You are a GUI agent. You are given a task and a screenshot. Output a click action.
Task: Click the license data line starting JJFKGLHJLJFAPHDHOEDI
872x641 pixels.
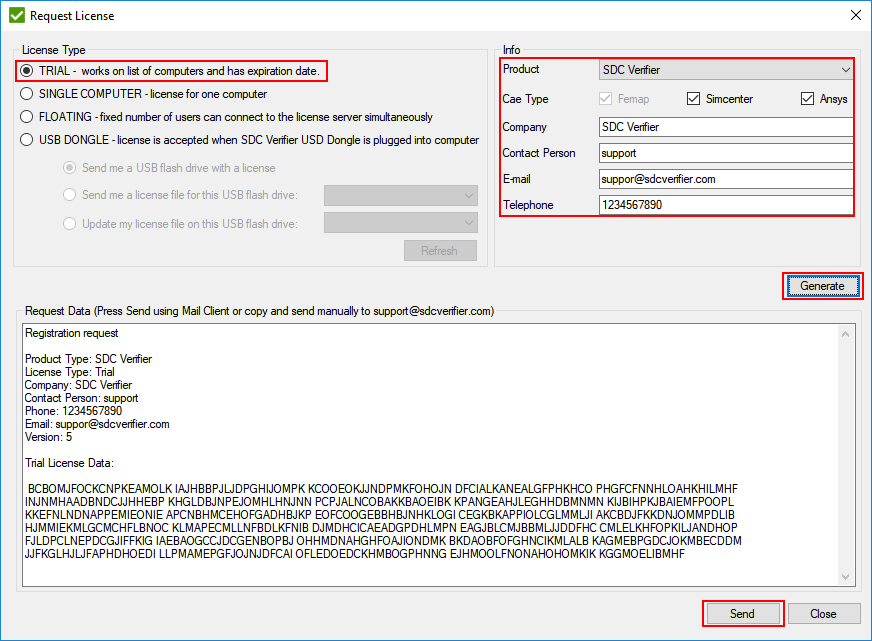click(355, 554)
